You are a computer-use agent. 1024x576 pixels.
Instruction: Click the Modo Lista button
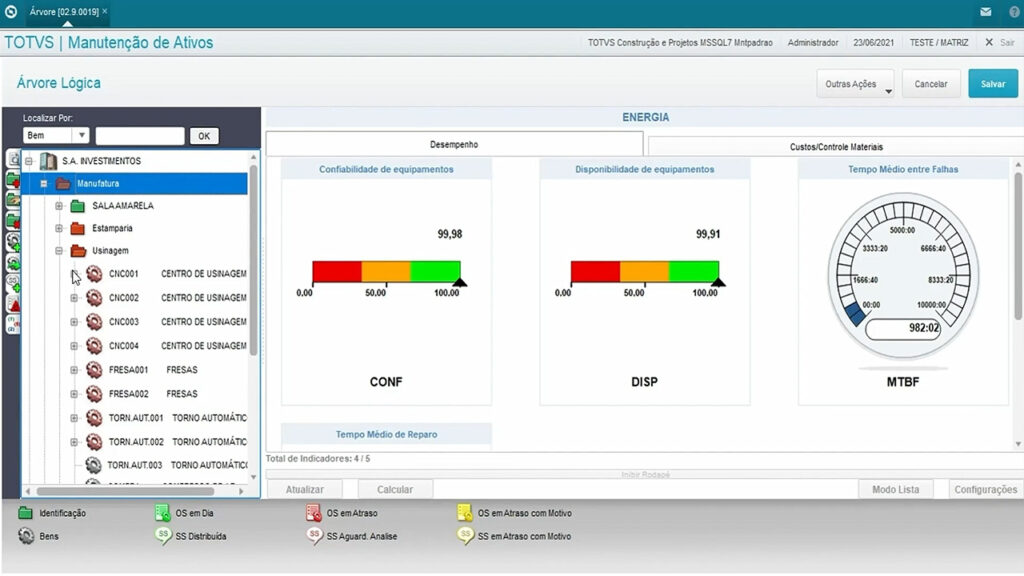click(x=895, y=489)
